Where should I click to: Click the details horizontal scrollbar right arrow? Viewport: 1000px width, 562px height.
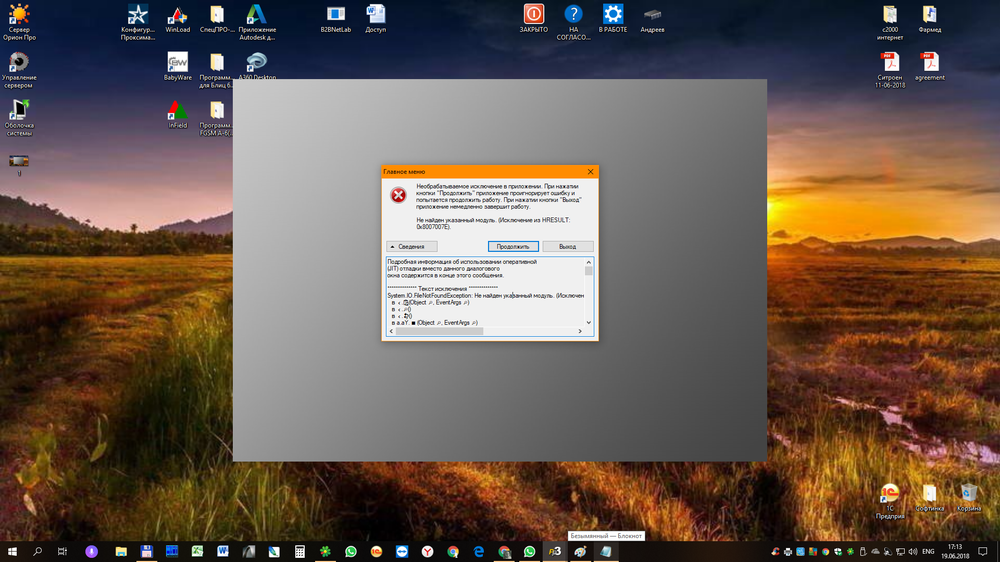click(x=580, y=331)
